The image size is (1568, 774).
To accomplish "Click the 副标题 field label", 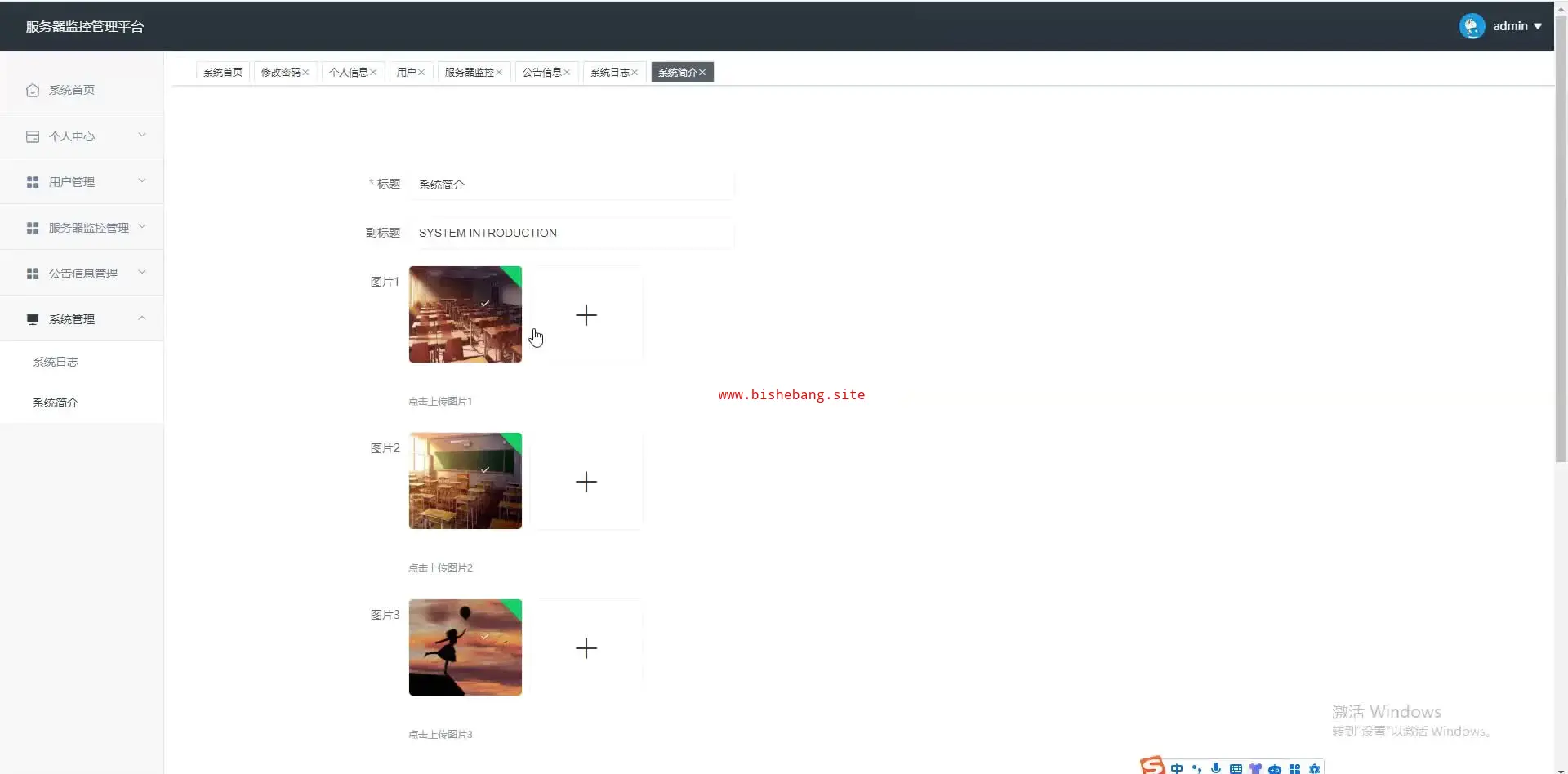I will pos(382,233).
